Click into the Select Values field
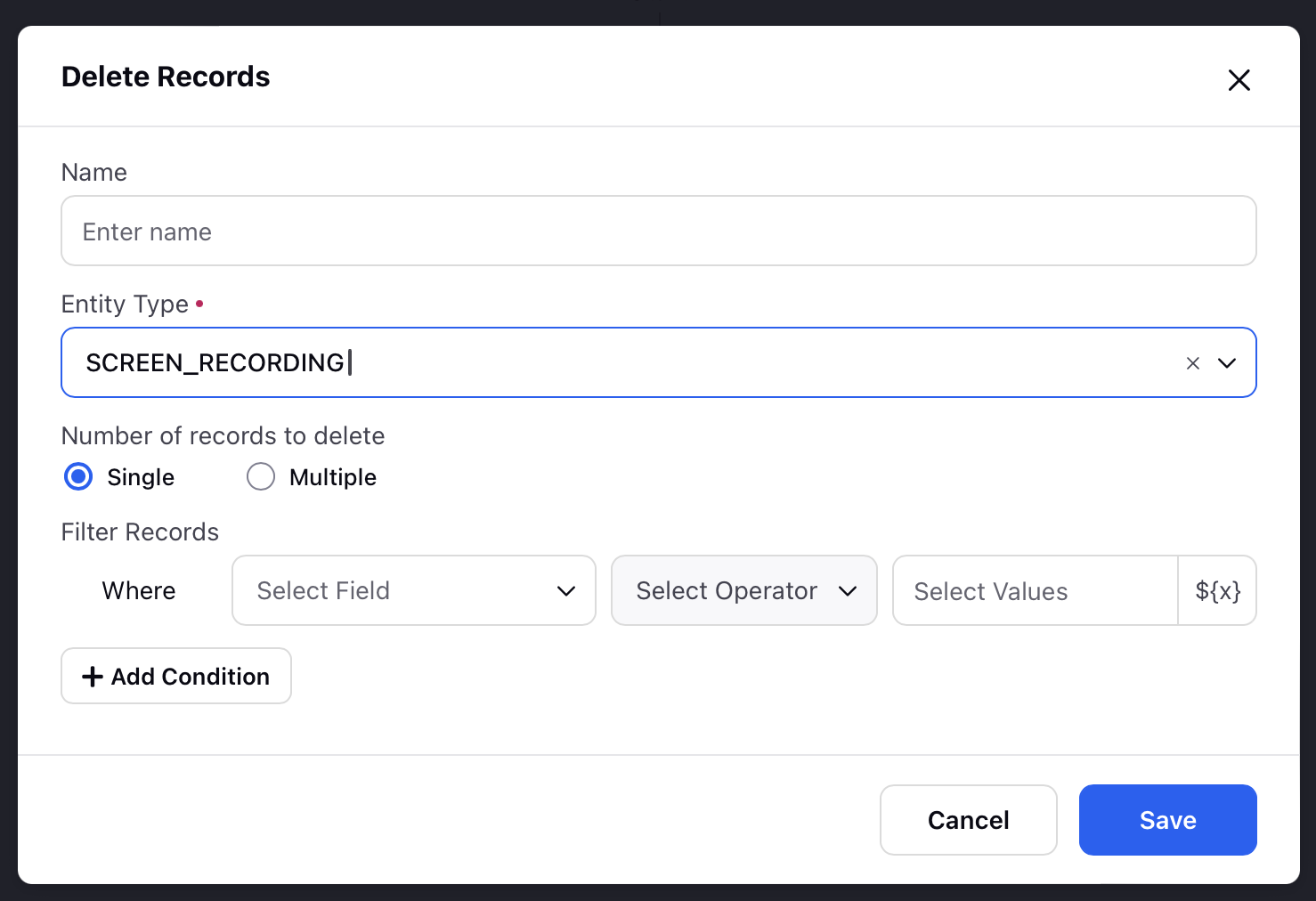This screenshot has height=901, width=1316. point(1036,590)
